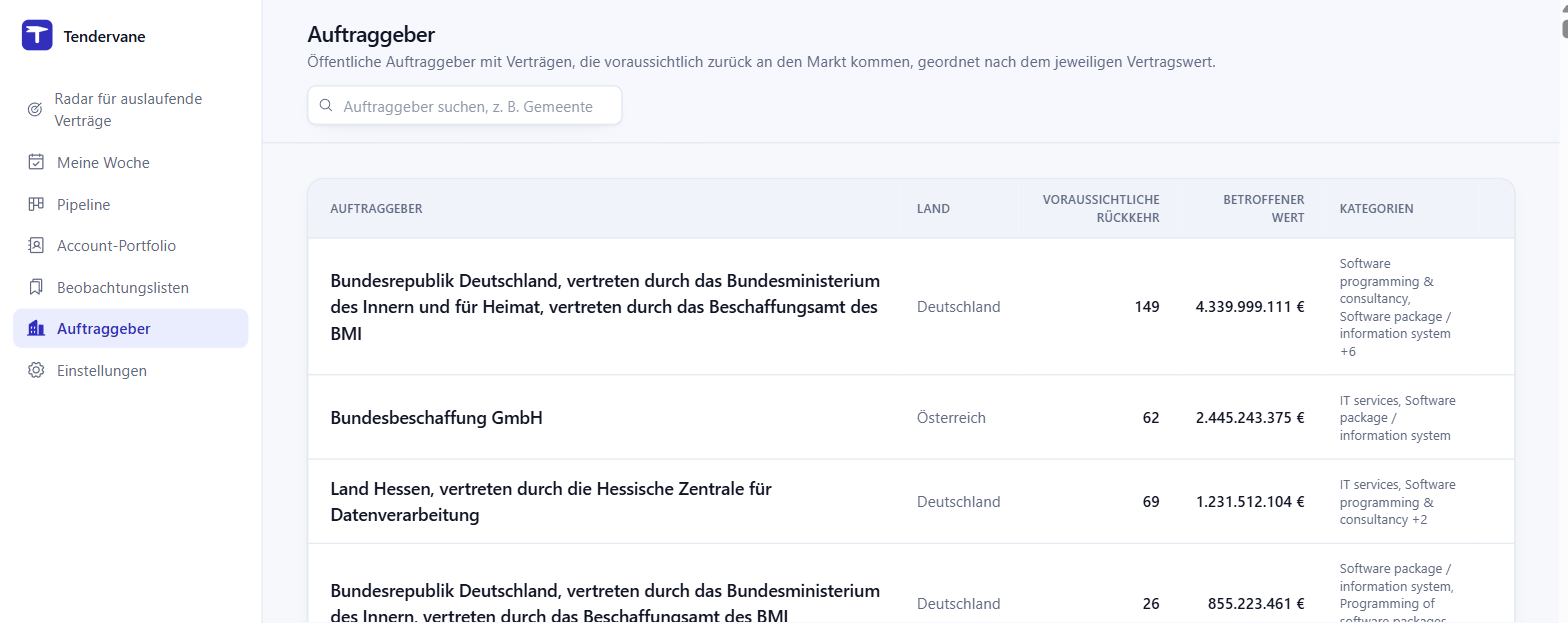Go to Meine Woche

point(130,162)
